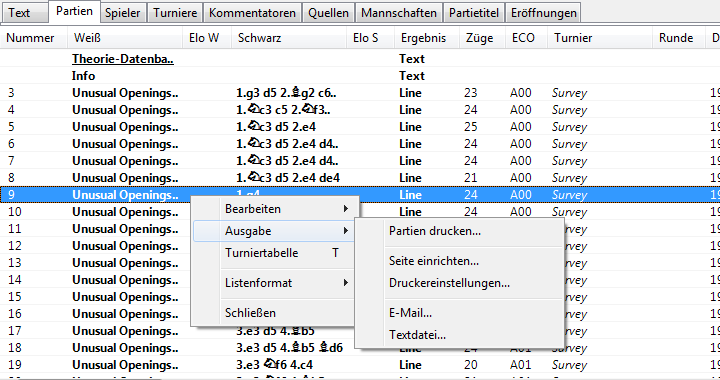The width and height of the screenshot is (720, 380).
Task: Select game row 7
Action: tap(360, 161)
